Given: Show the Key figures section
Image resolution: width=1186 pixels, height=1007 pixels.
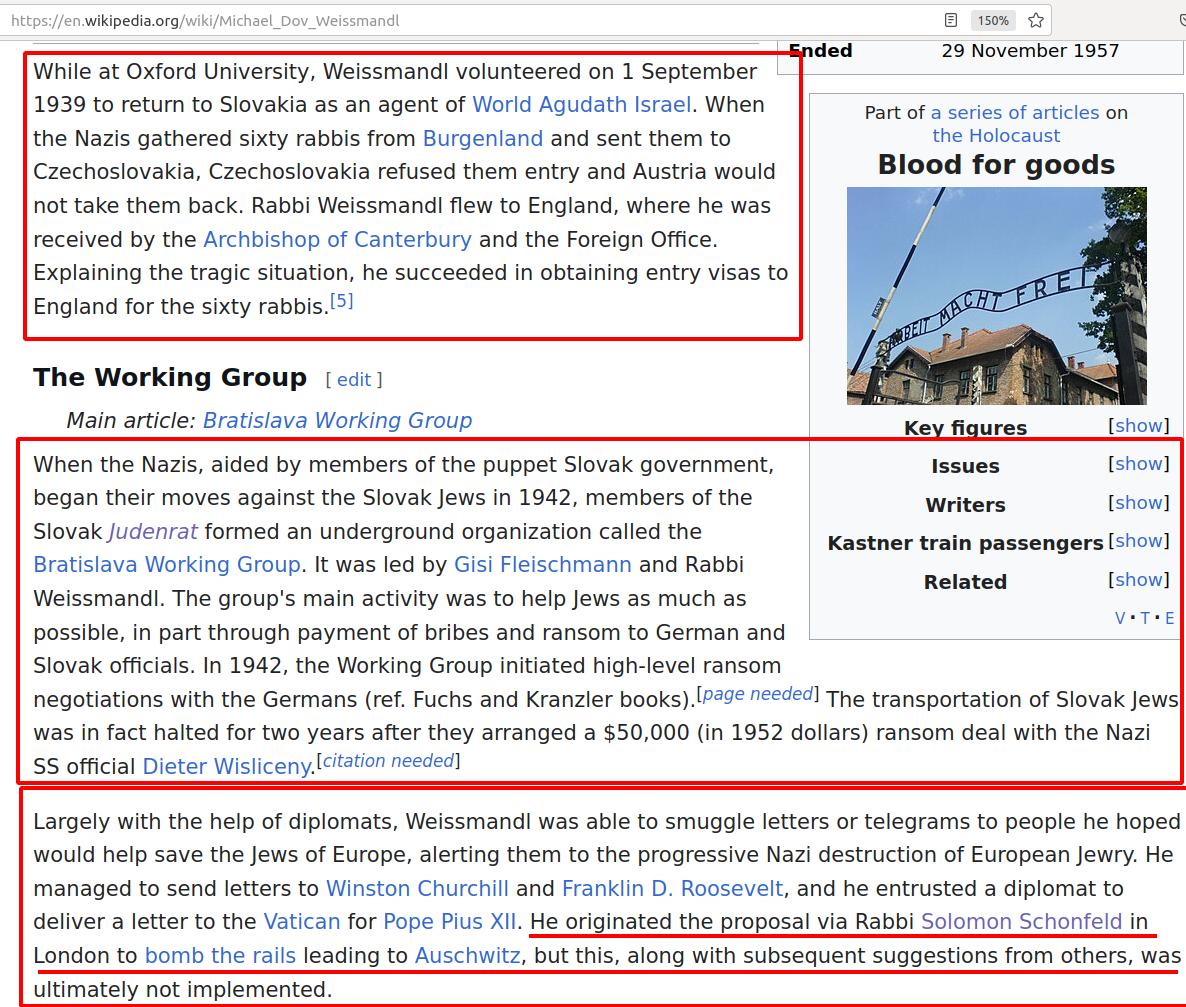Looking at the screenshot, I should [x=1138, y=426].
